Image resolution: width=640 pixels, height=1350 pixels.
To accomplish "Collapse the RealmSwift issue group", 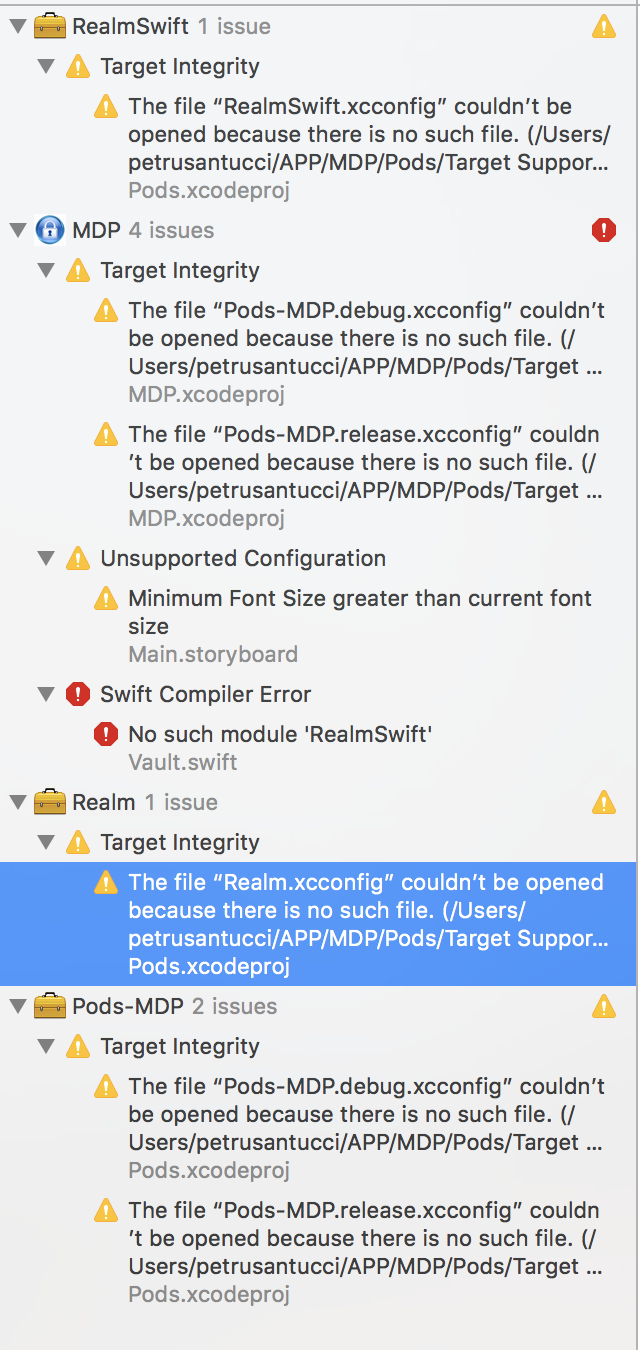I will pyautogui.click(x=17, y=27).
